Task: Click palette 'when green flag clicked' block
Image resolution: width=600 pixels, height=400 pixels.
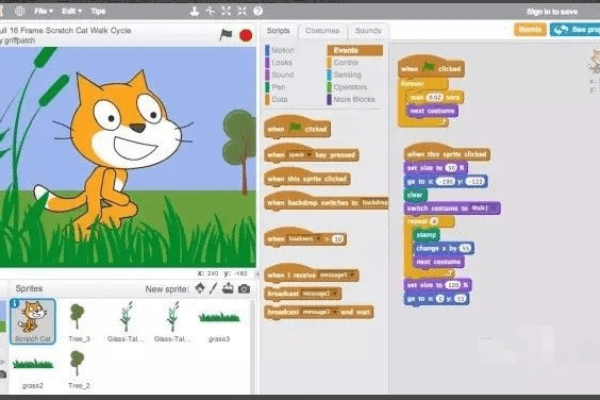Action: [297, 128]
